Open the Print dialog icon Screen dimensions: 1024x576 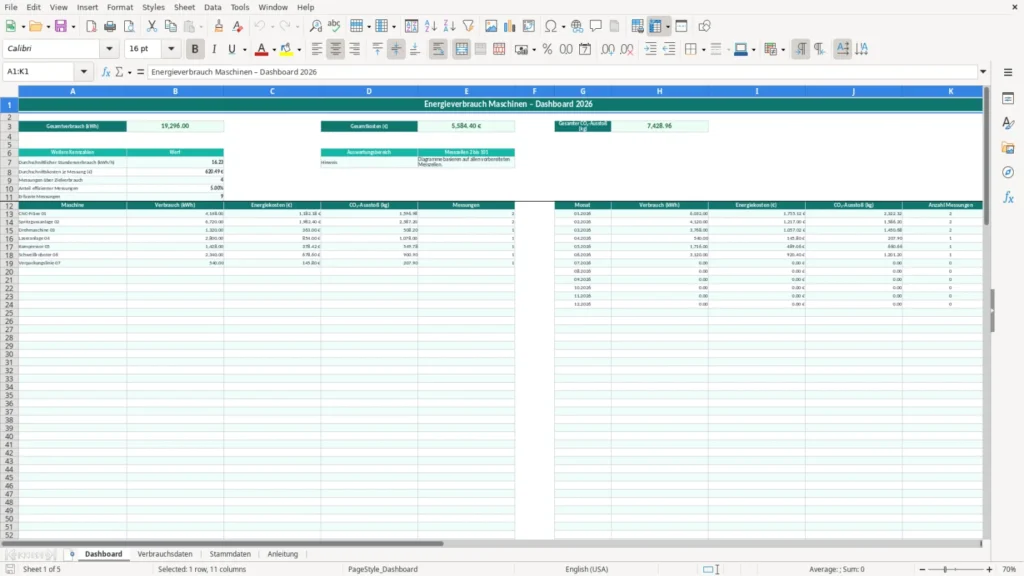click(110, 26)
